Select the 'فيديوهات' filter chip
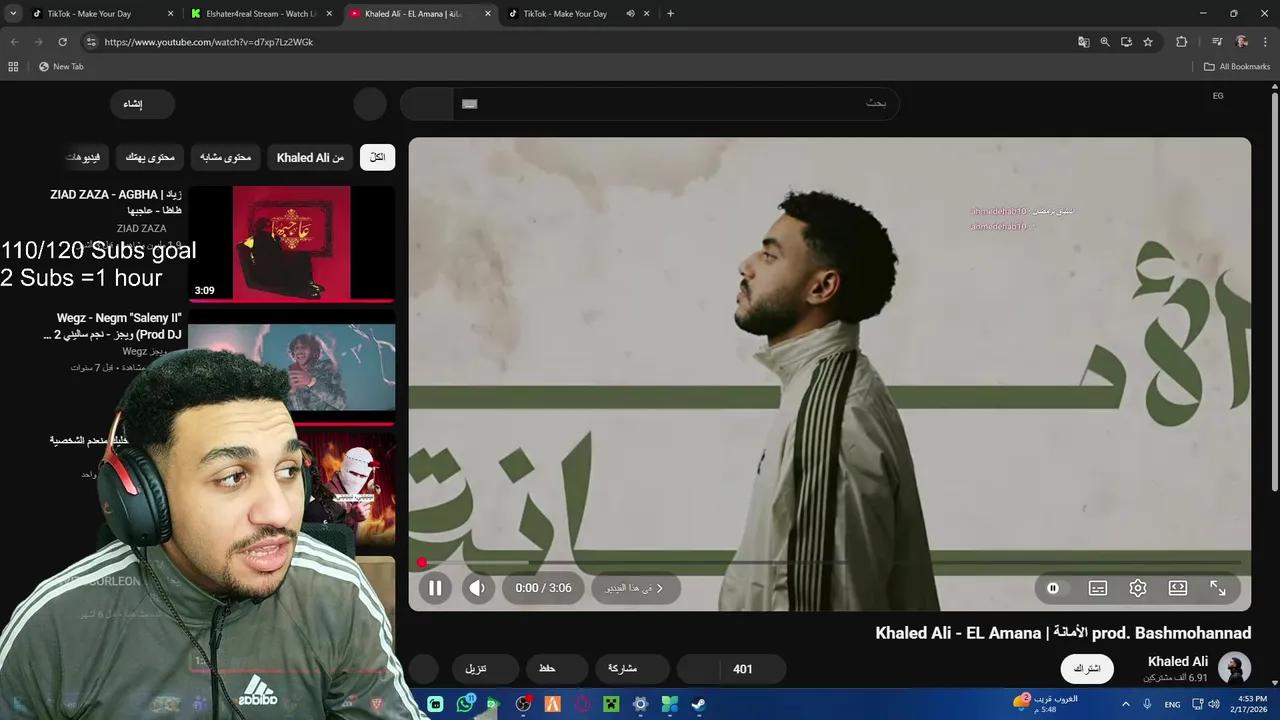 click(x=84, y=157)
